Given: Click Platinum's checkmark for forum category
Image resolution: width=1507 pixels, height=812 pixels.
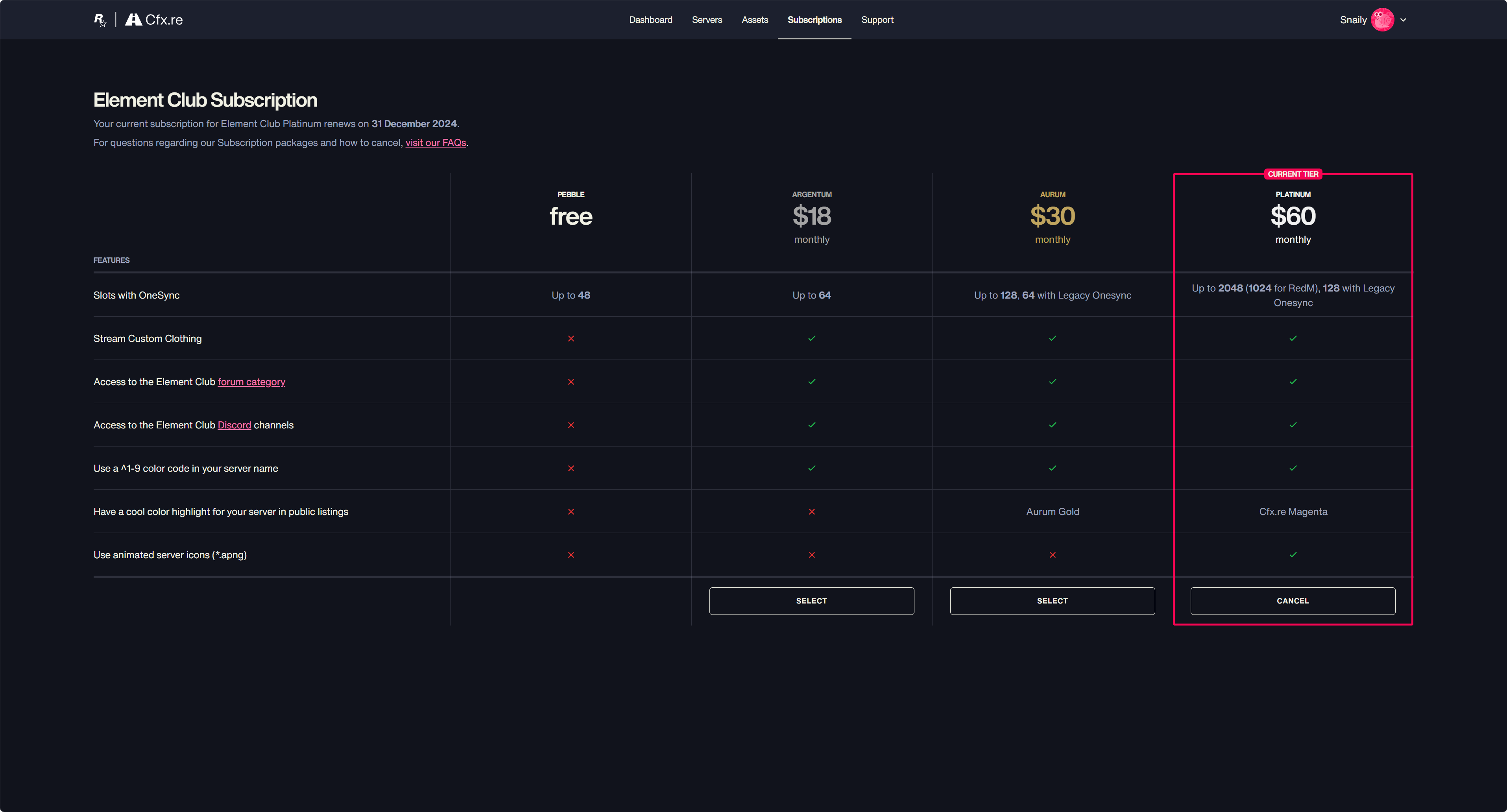Looking at the screenshot, I should pyautogui.click(x=1293, y=382).
